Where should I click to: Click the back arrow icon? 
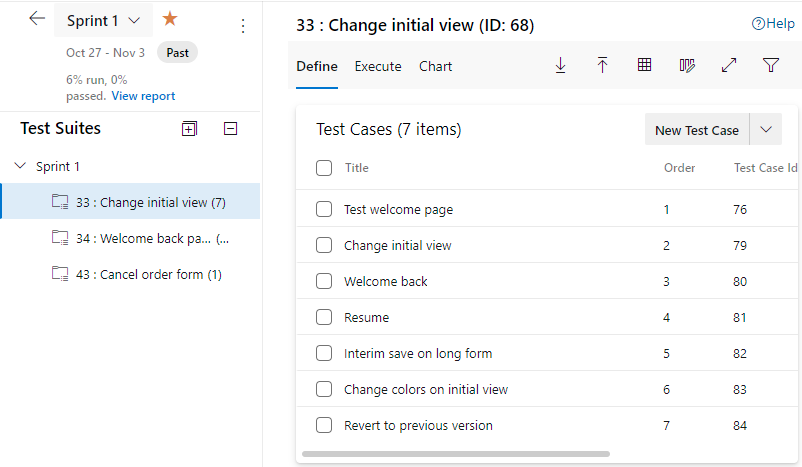point(38,19)
